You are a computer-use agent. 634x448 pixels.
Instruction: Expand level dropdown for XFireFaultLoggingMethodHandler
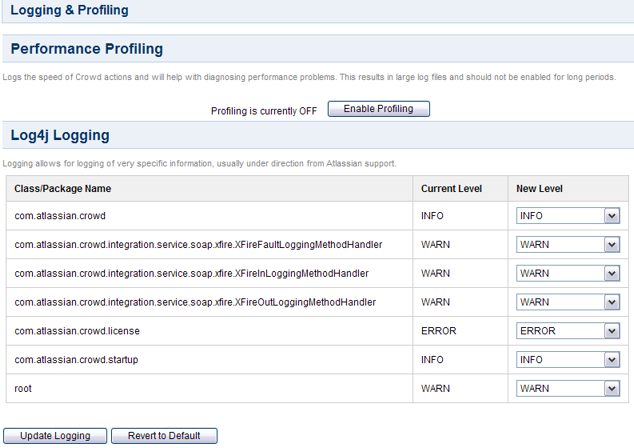568,245
